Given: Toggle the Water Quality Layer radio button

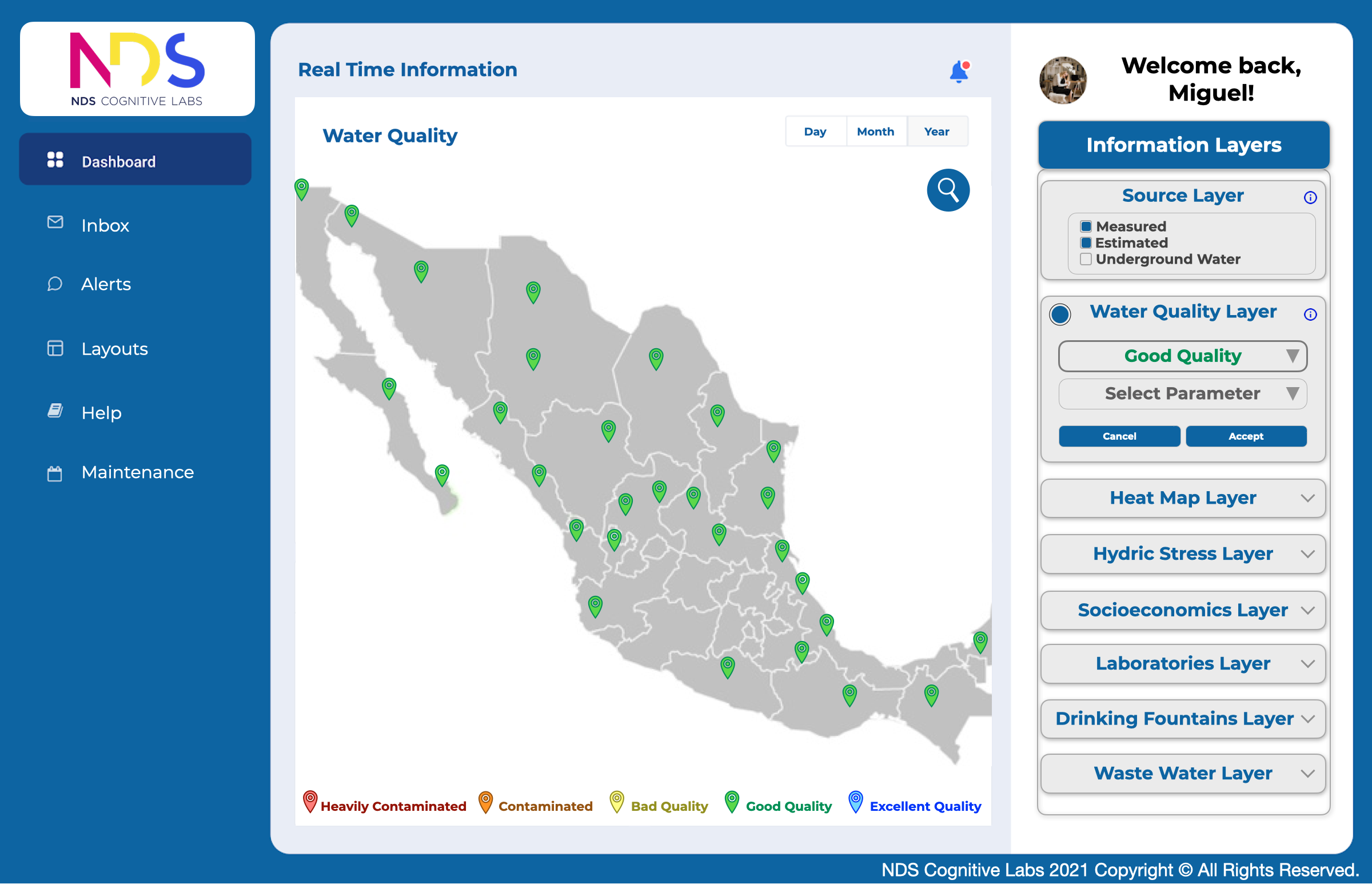Looking at the screenshot, I should point(1060,314).
